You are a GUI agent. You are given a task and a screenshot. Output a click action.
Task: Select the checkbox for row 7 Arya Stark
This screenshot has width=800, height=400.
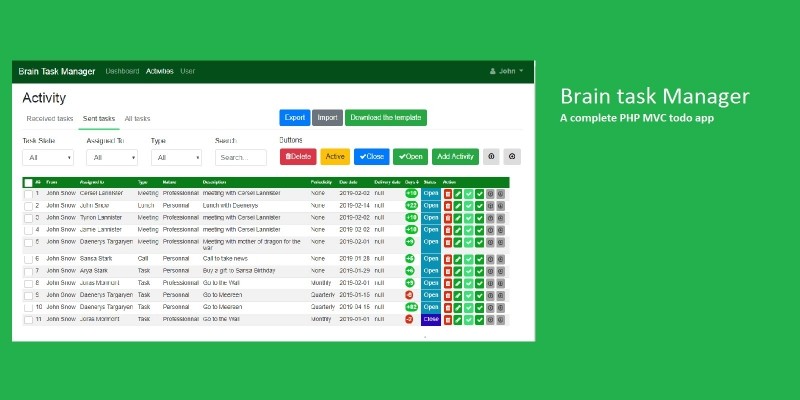(28, 271)
